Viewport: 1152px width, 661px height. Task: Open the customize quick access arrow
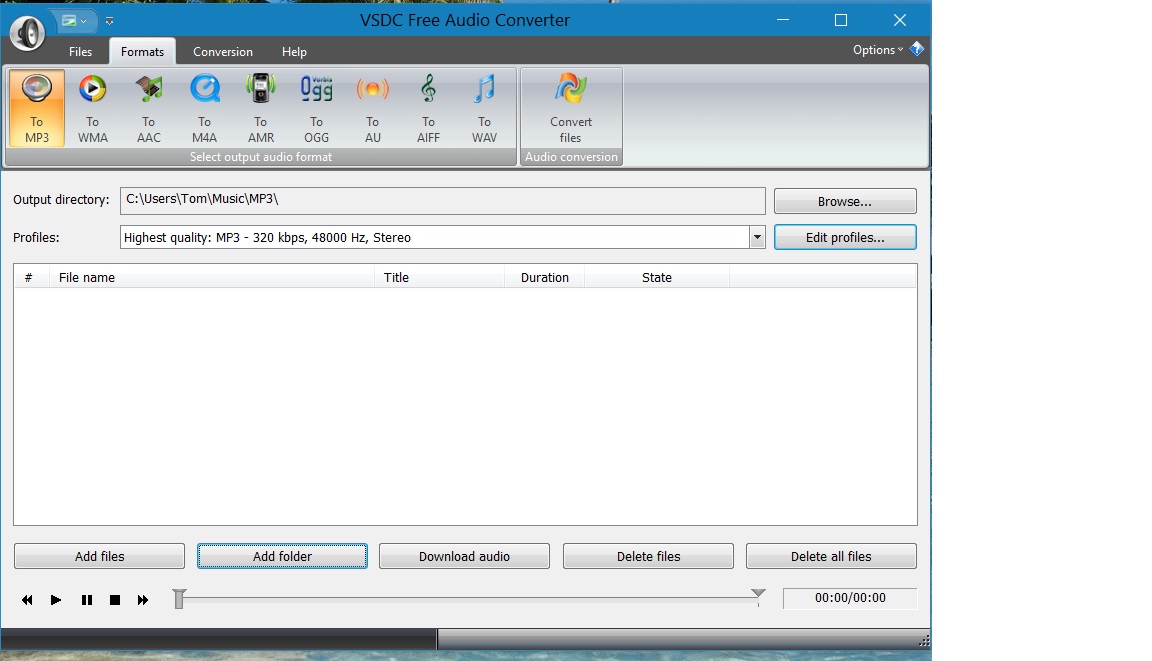(109, 21)
